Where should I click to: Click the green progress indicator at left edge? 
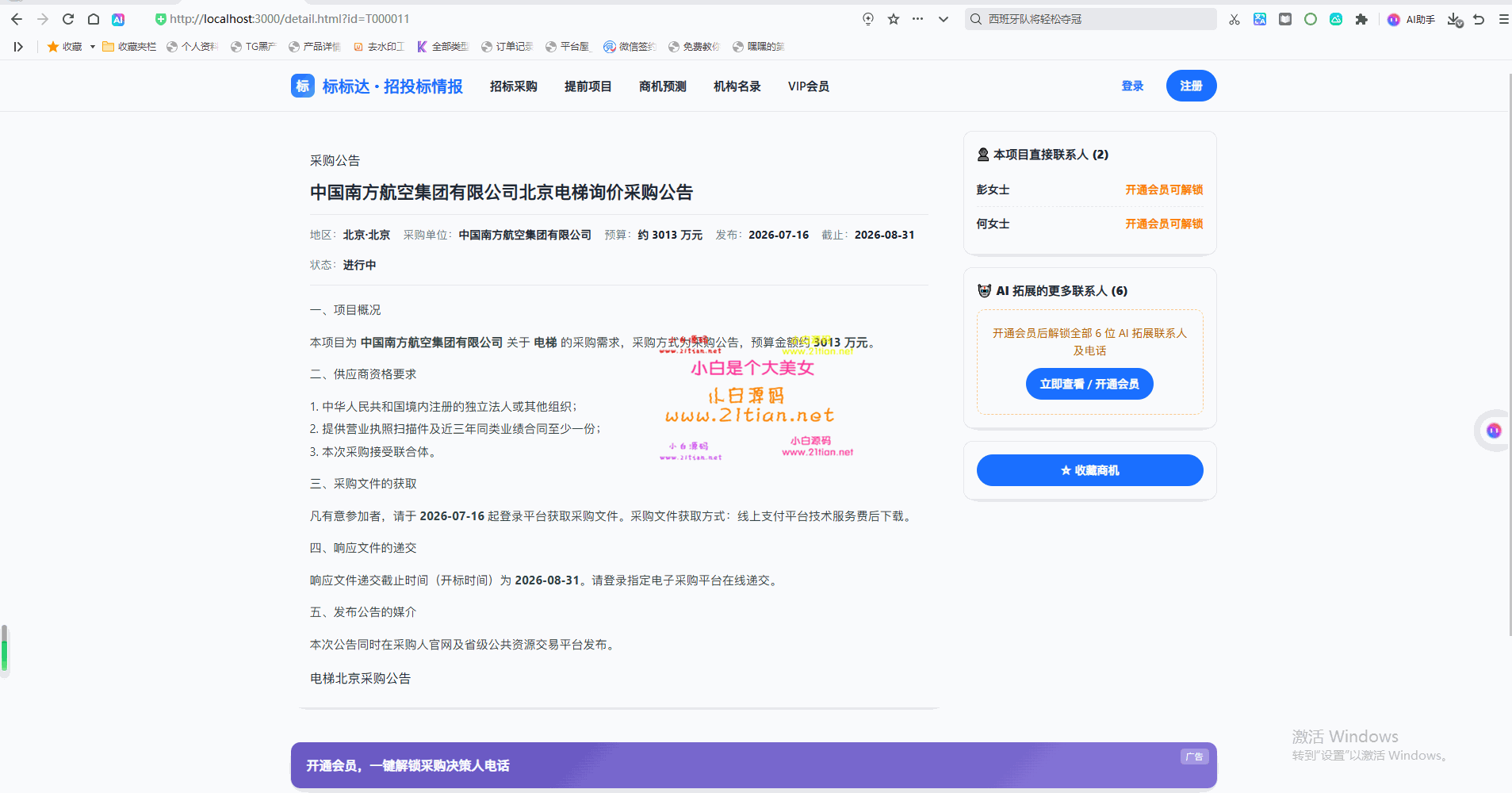[x=4, y=650]
